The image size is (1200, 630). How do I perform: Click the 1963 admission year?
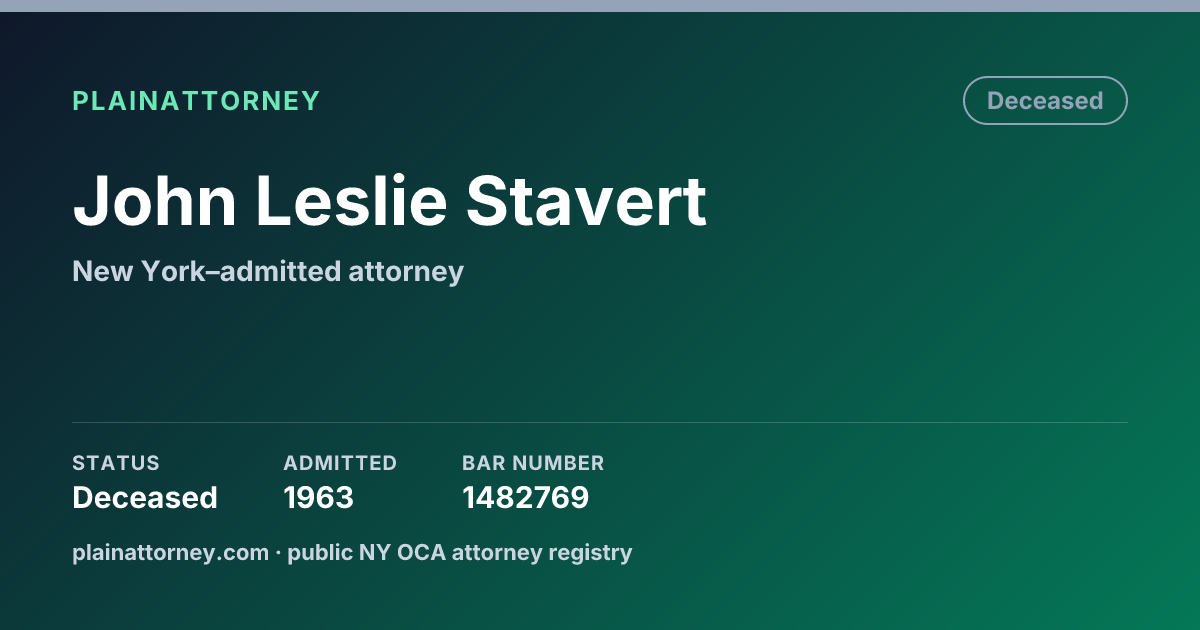click(318, 498)
